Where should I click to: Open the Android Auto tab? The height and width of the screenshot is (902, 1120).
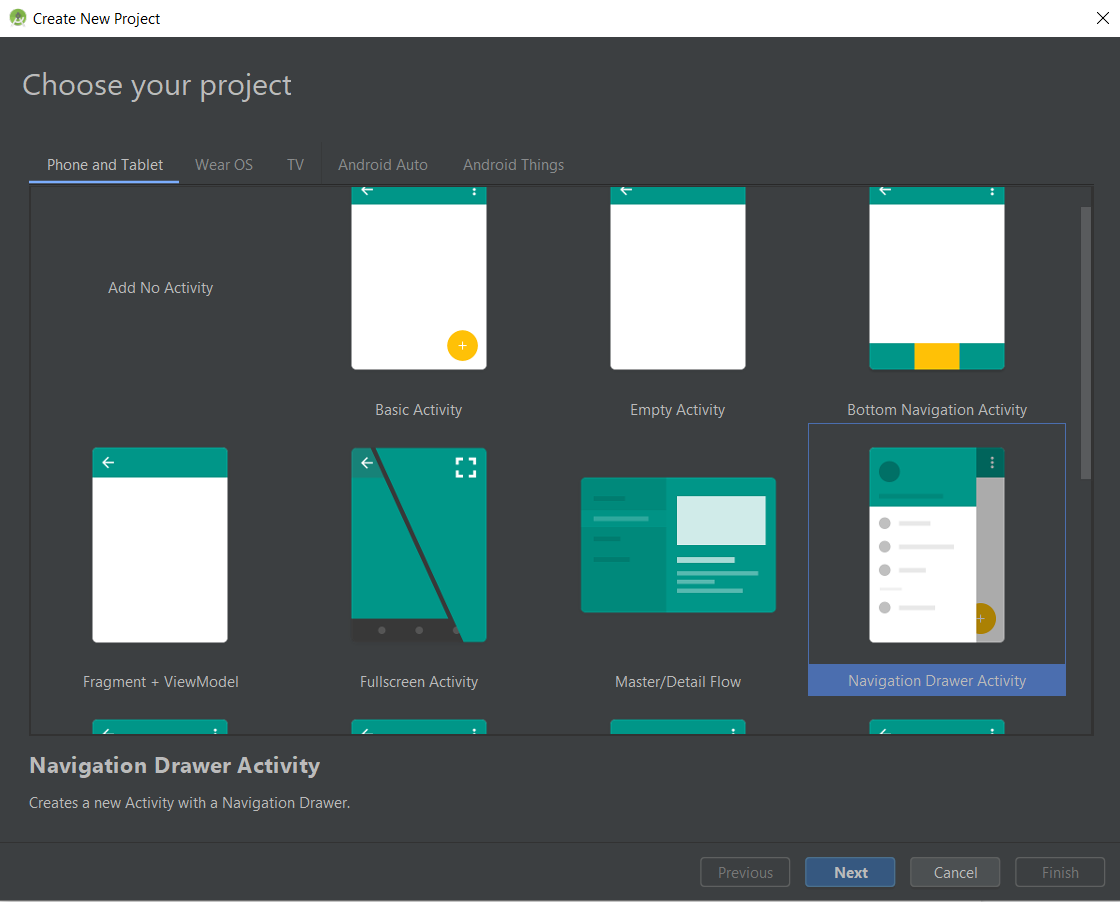383,164
